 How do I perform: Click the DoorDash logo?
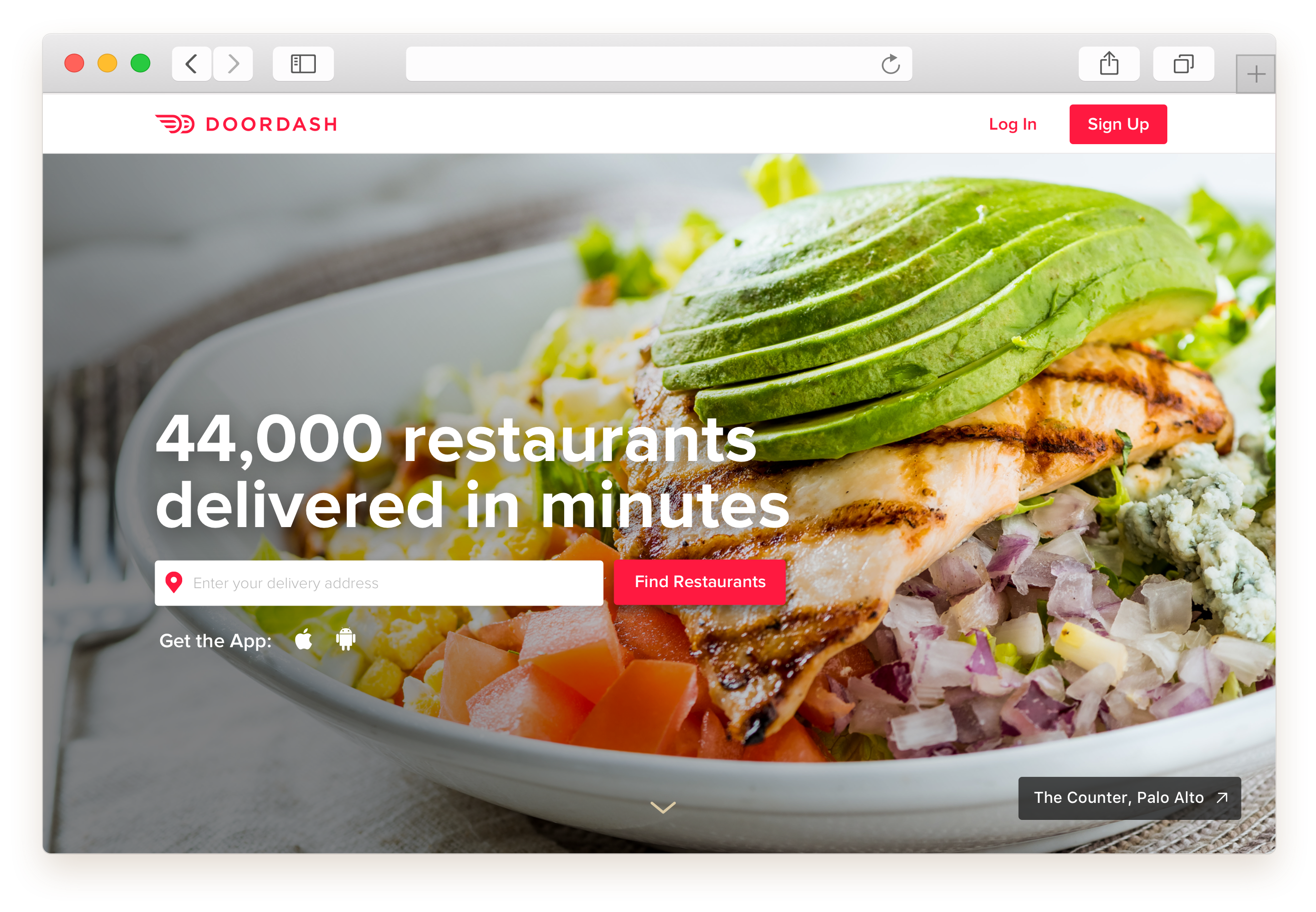click(x=246, y=124)
